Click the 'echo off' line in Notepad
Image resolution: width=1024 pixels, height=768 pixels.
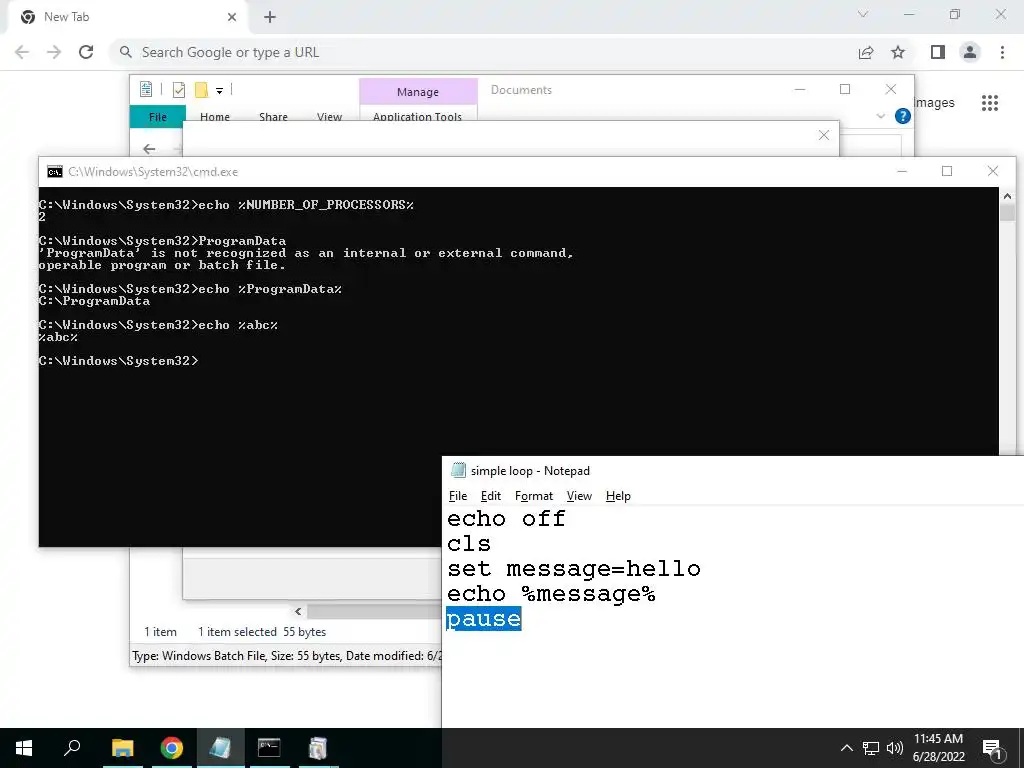coord(506,519)
